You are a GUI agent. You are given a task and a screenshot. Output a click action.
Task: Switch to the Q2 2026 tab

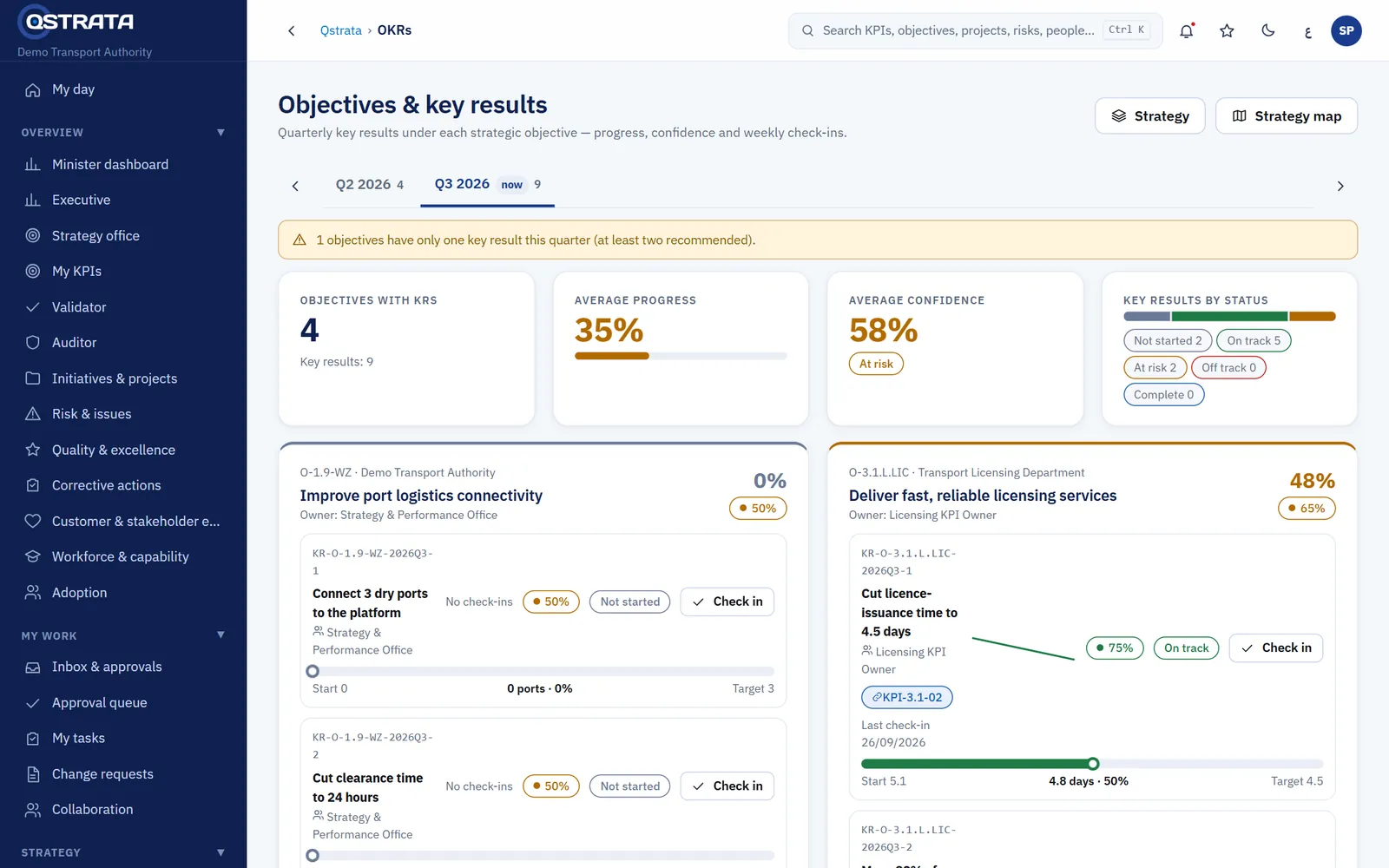click(x=370, y=184)
